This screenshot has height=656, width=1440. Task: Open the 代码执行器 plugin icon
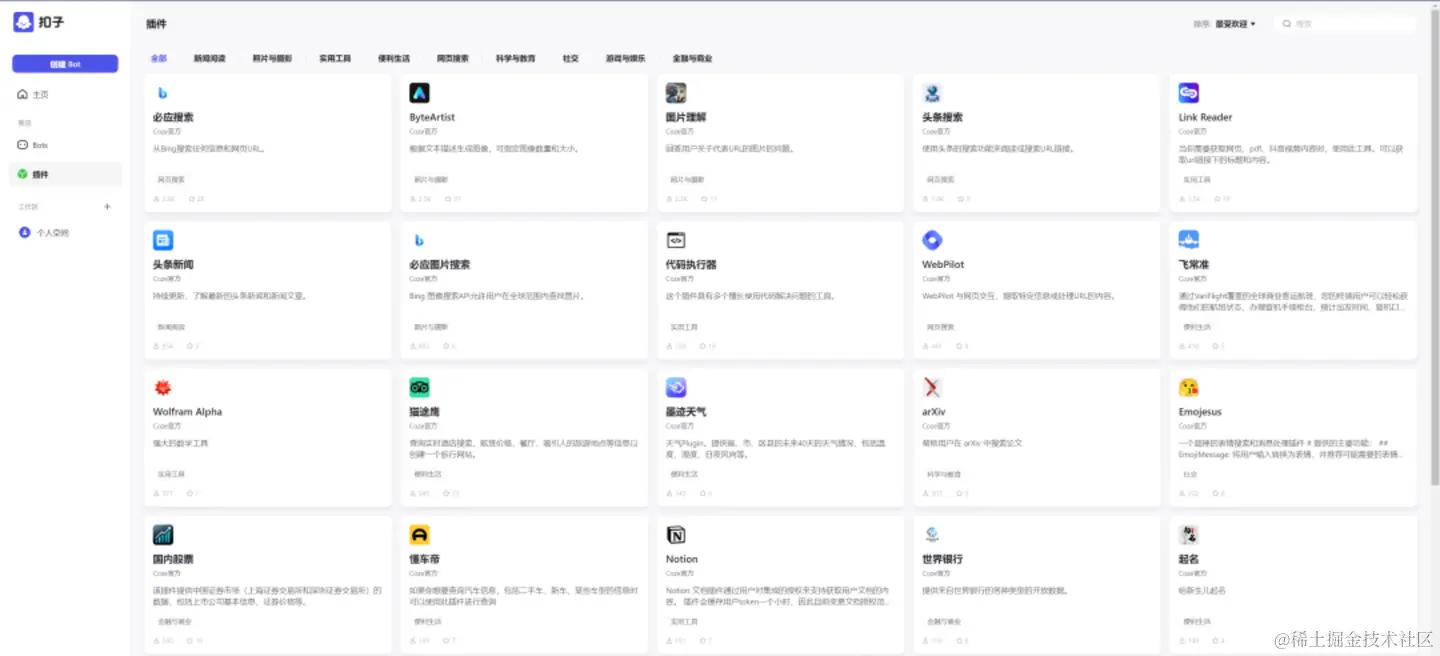click(x=676, y=240)
